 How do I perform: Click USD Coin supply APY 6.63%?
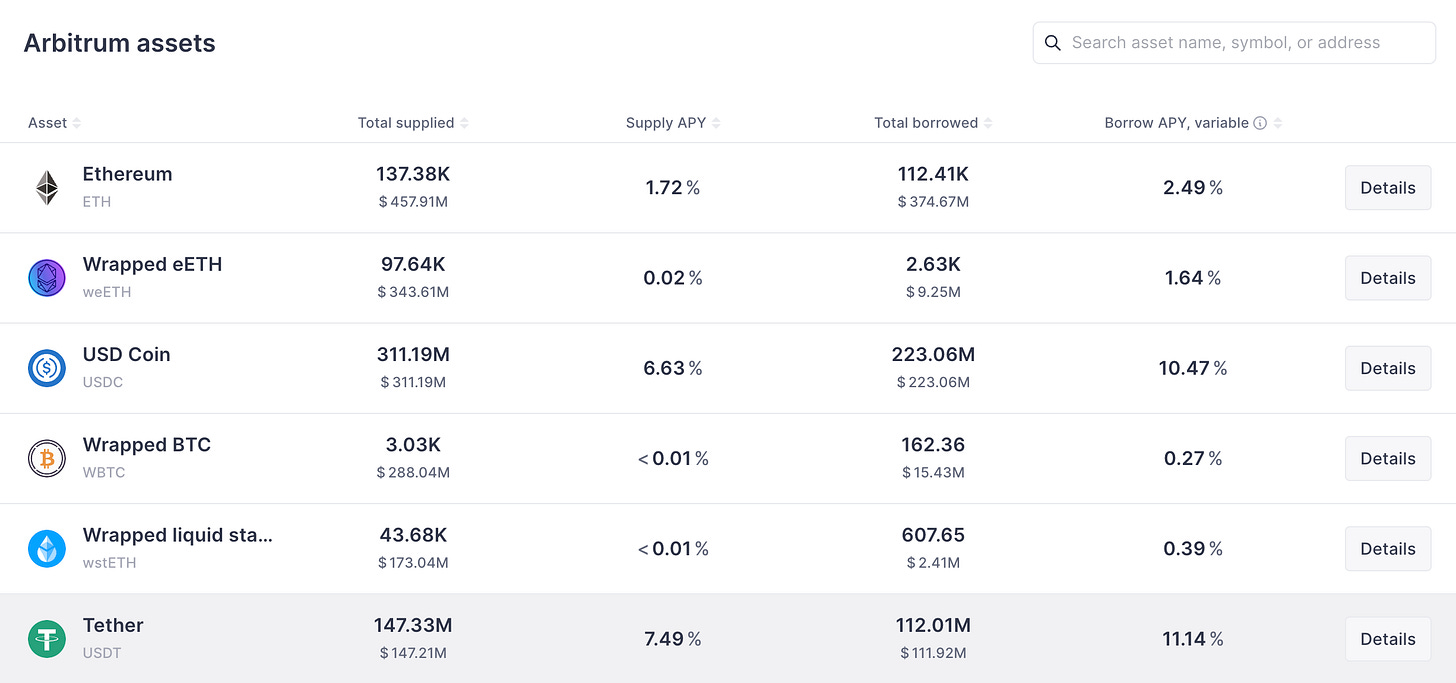(673, 368)
